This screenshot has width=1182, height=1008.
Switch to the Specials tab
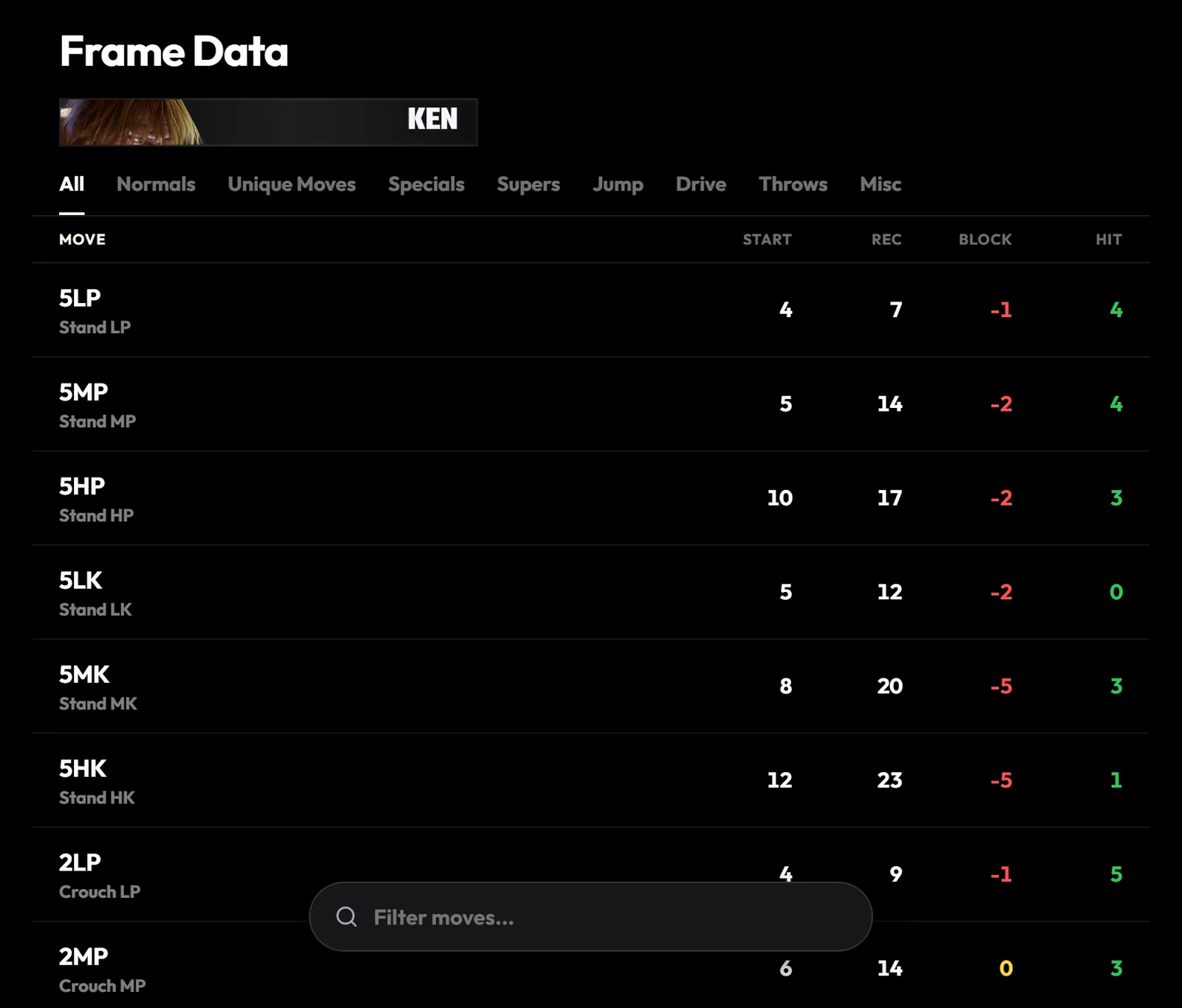click(426, 184)
